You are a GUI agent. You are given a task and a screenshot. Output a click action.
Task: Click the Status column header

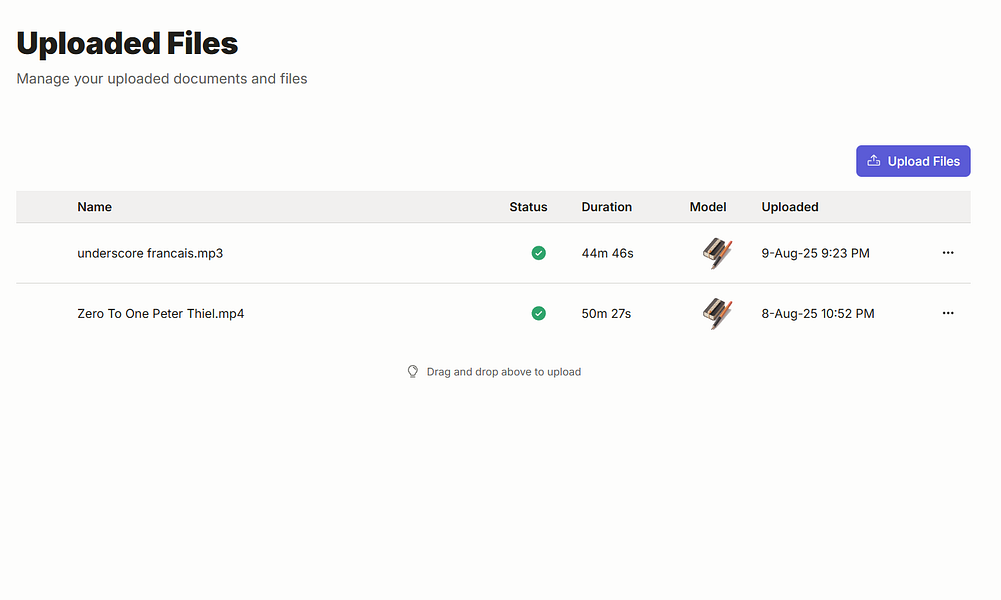[528, 207]
